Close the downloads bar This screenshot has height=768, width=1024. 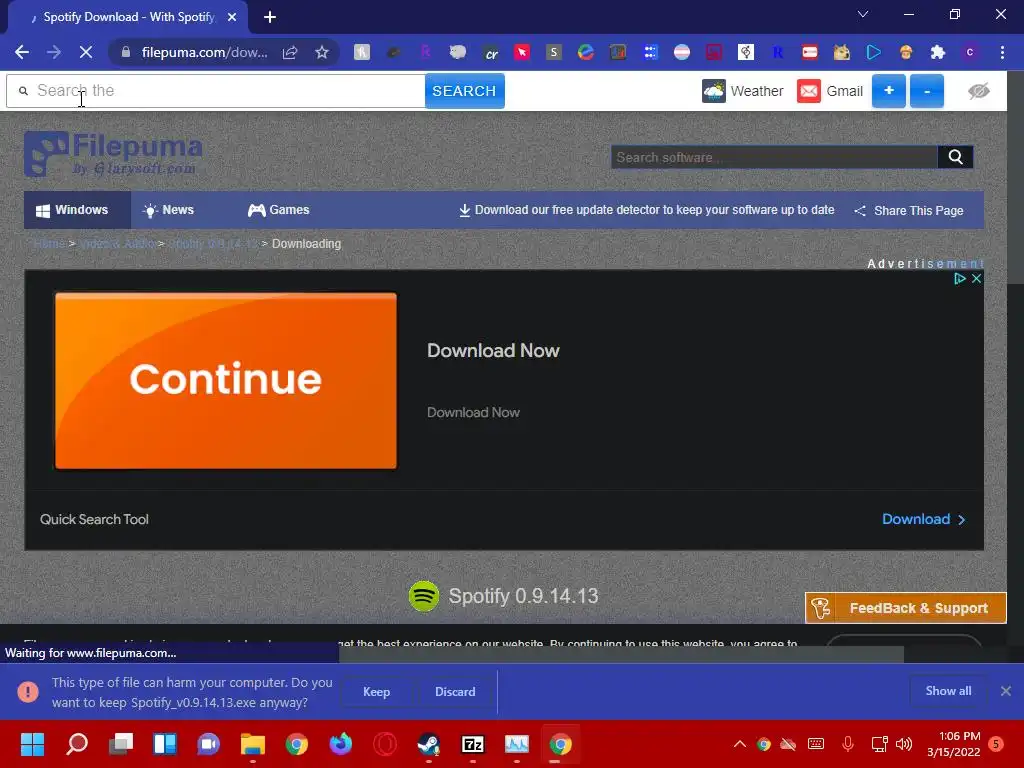1006,691
